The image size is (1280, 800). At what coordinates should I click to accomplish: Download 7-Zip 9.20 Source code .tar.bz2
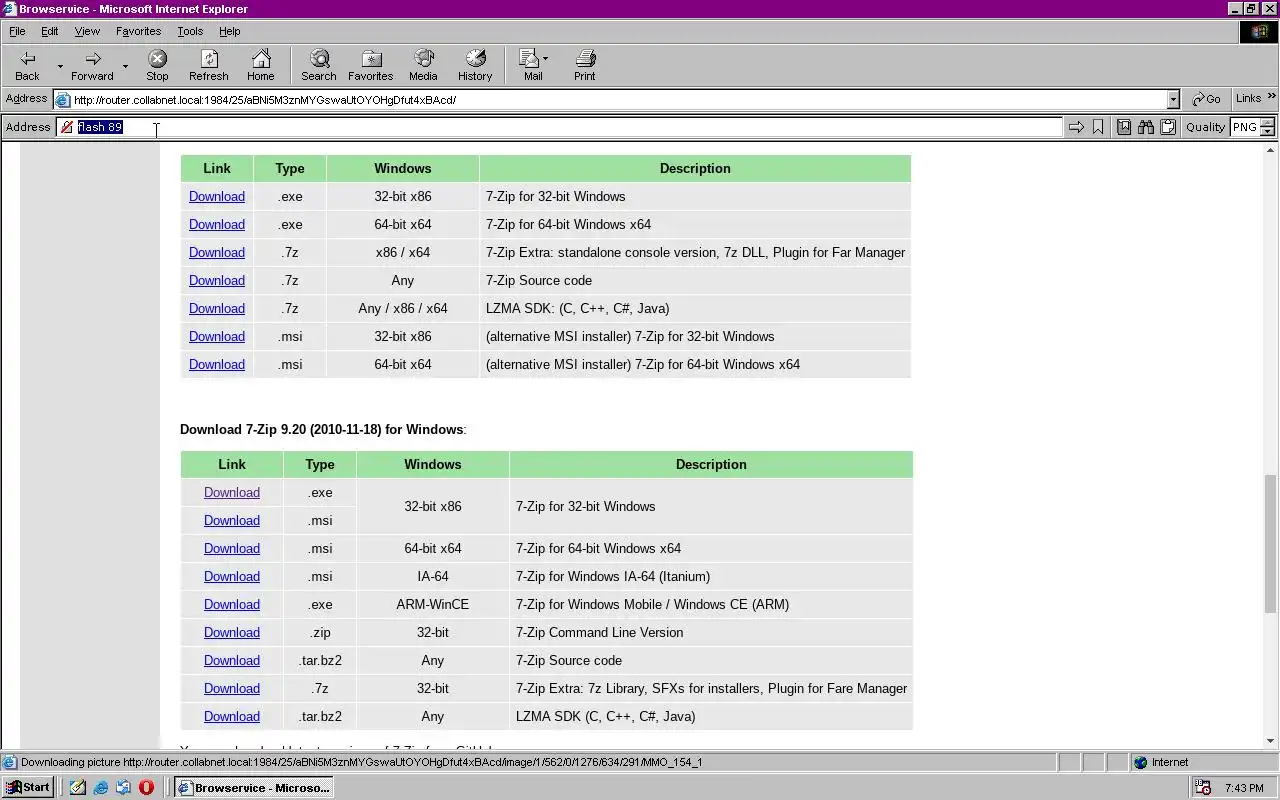(x=232, y=660)
